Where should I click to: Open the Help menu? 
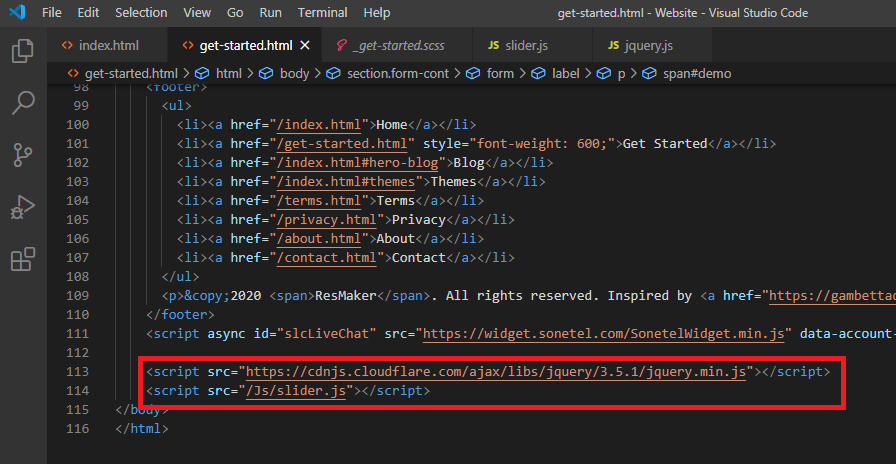coord(377,13)
